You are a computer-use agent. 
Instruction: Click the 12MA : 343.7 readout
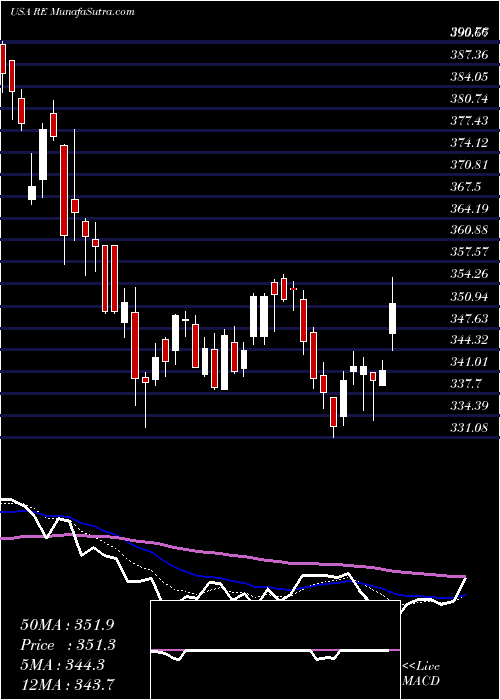[x=68, y=684]
